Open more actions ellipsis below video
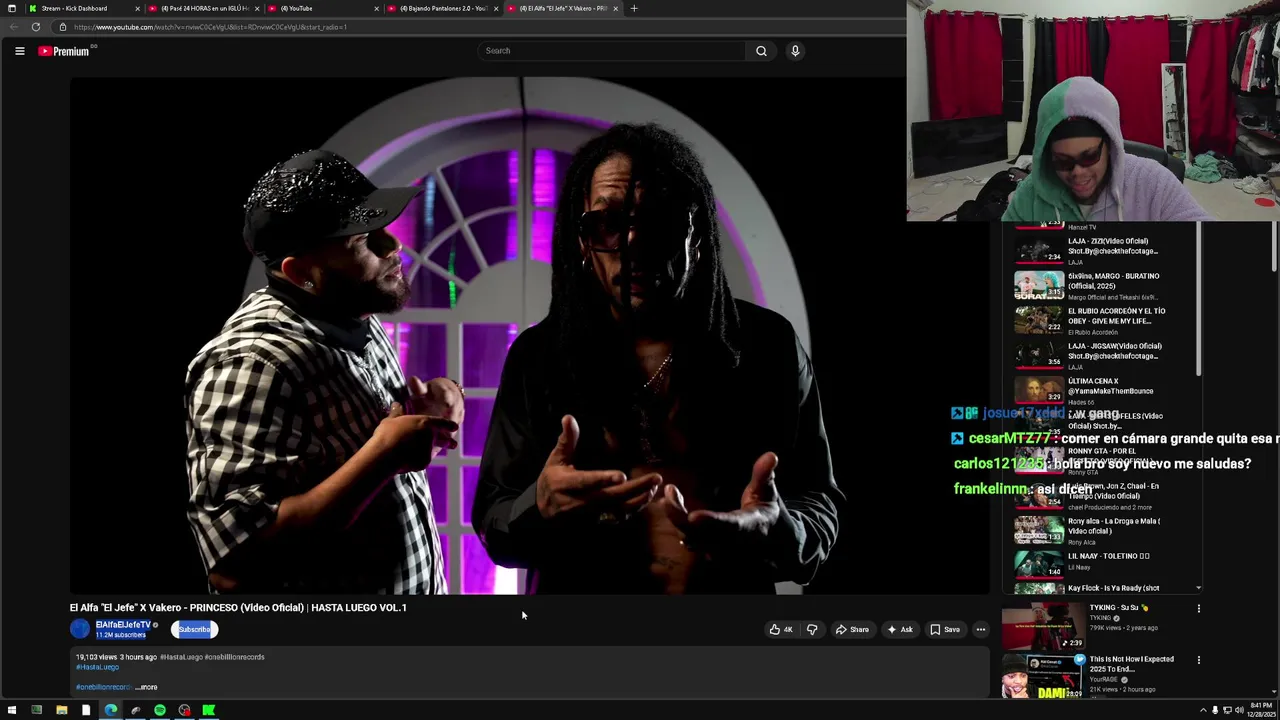The width and height of the screenshot is (1280, 720). coord(981,629)
